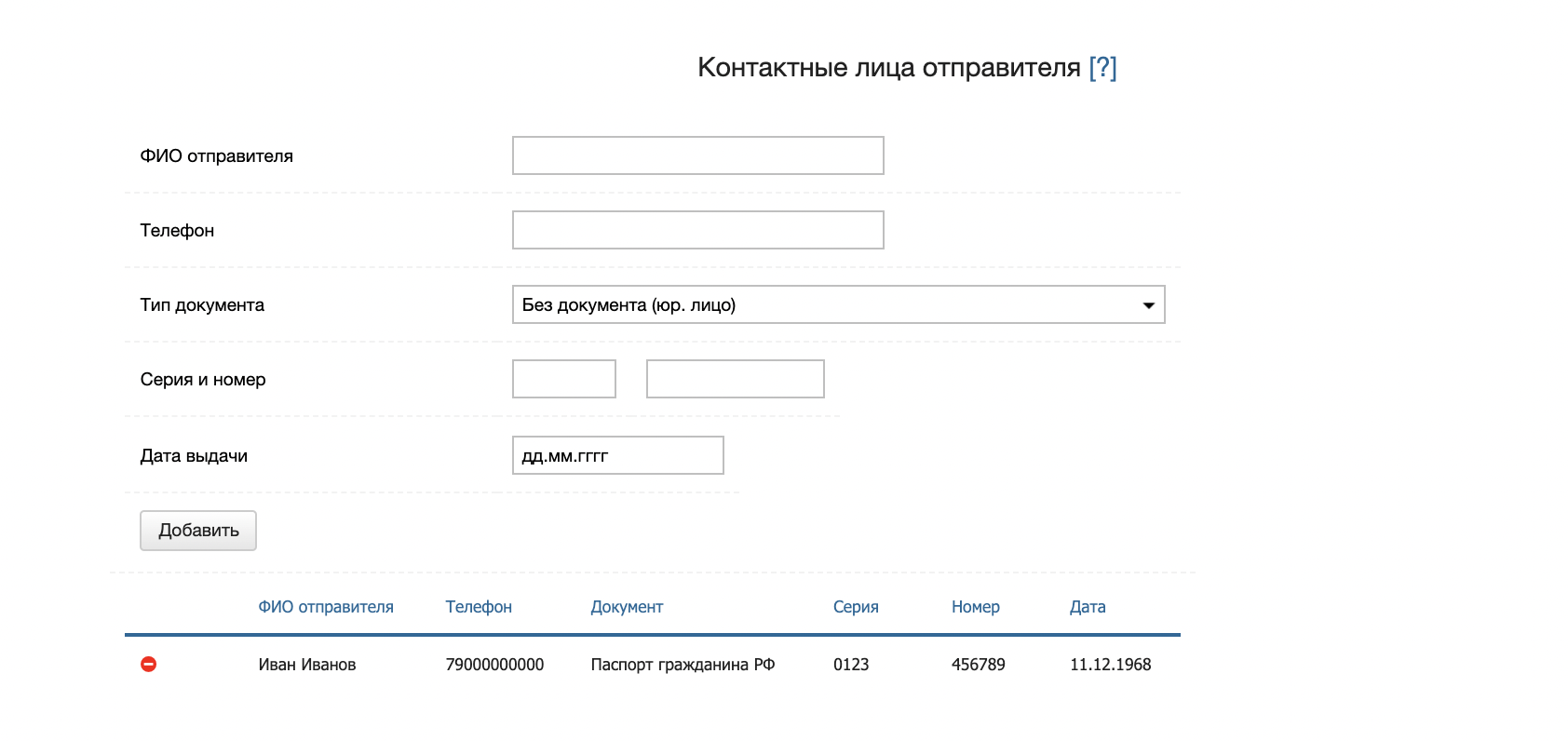Screen dimensions: 1568x741
Task: Open the [?] help link in heading
Action: coord(1102,67)
